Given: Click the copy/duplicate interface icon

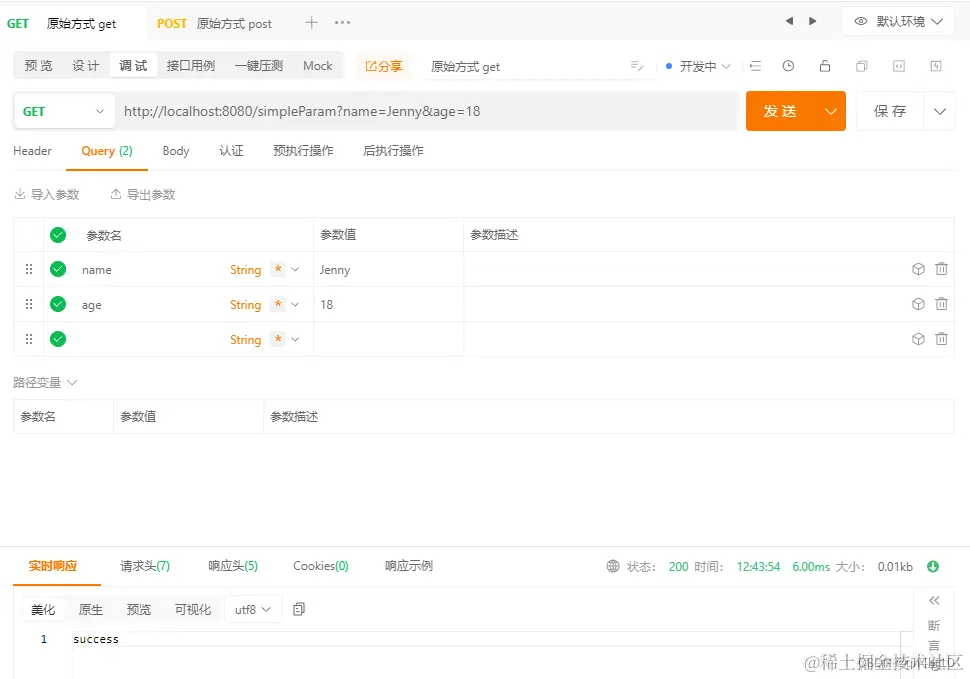Looking at the screenshot, I should coord(861,66).
